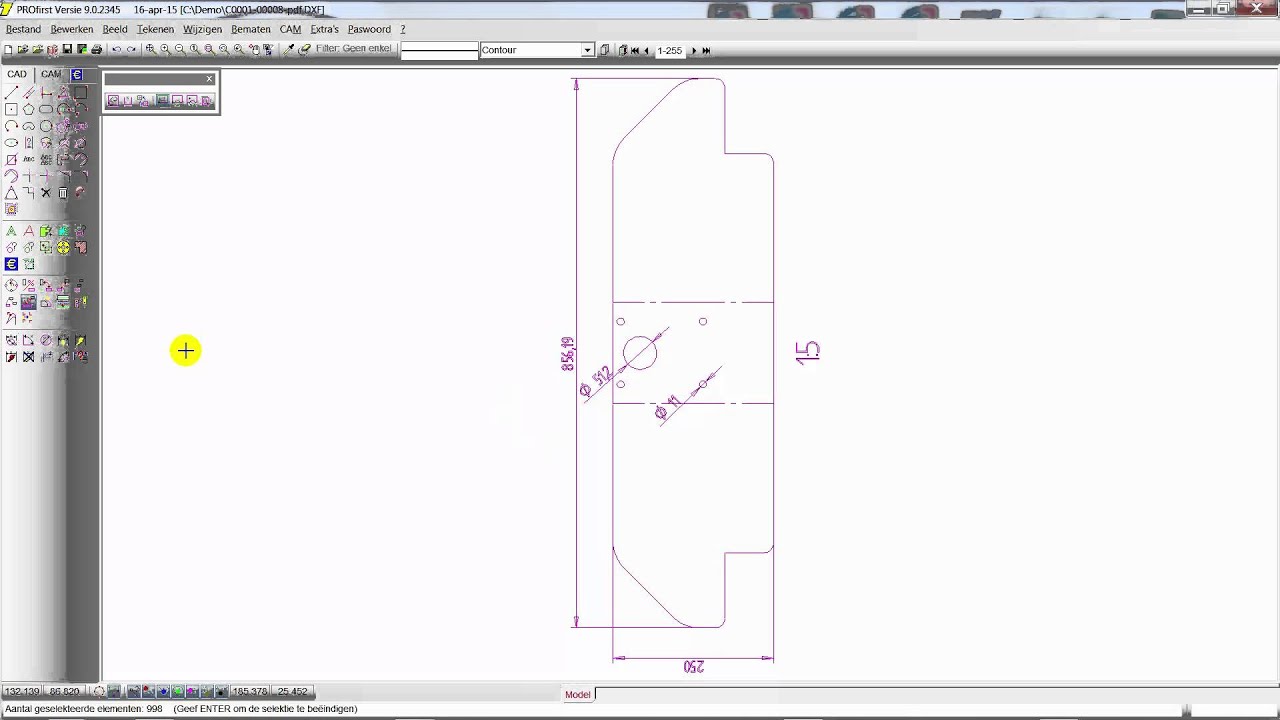Viewport: 1280px width, 720px height.
Task: Toggle the circular snap icon in status bar
Action: [98, 692]
